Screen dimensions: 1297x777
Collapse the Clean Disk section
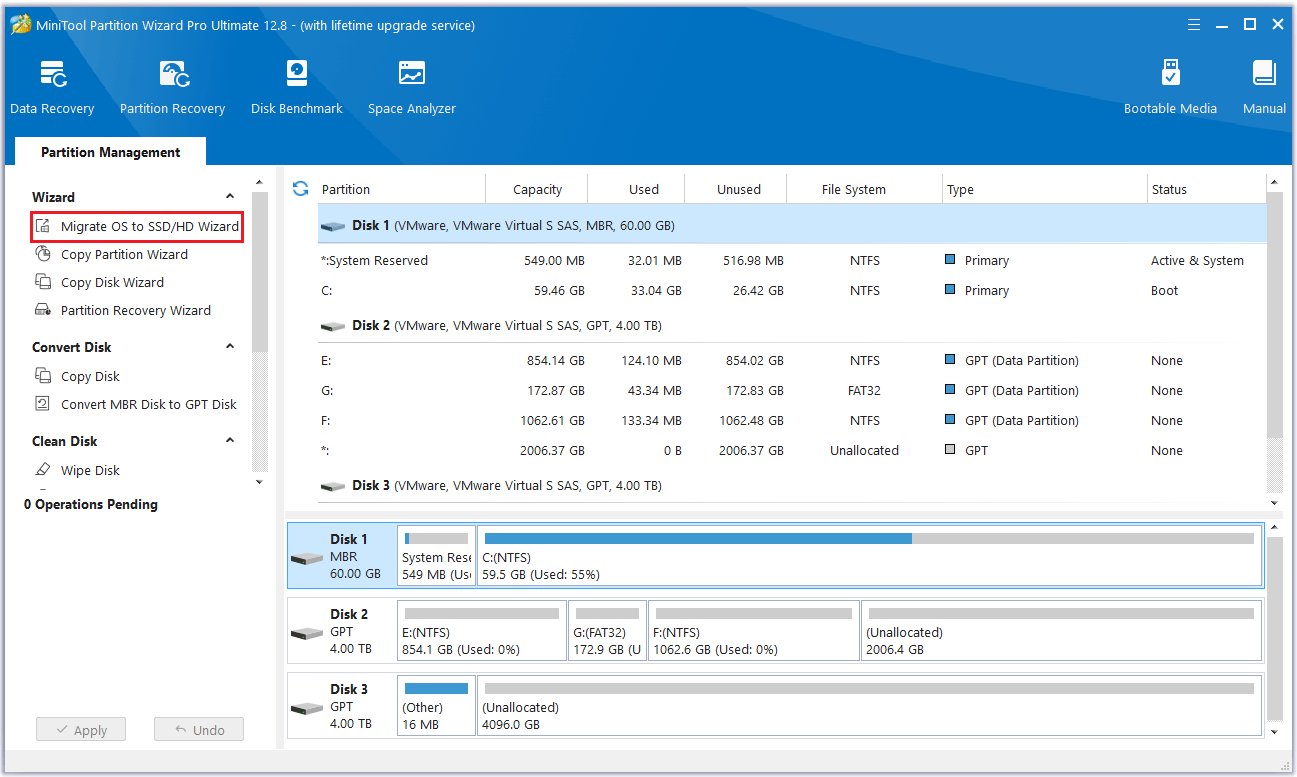230,441
